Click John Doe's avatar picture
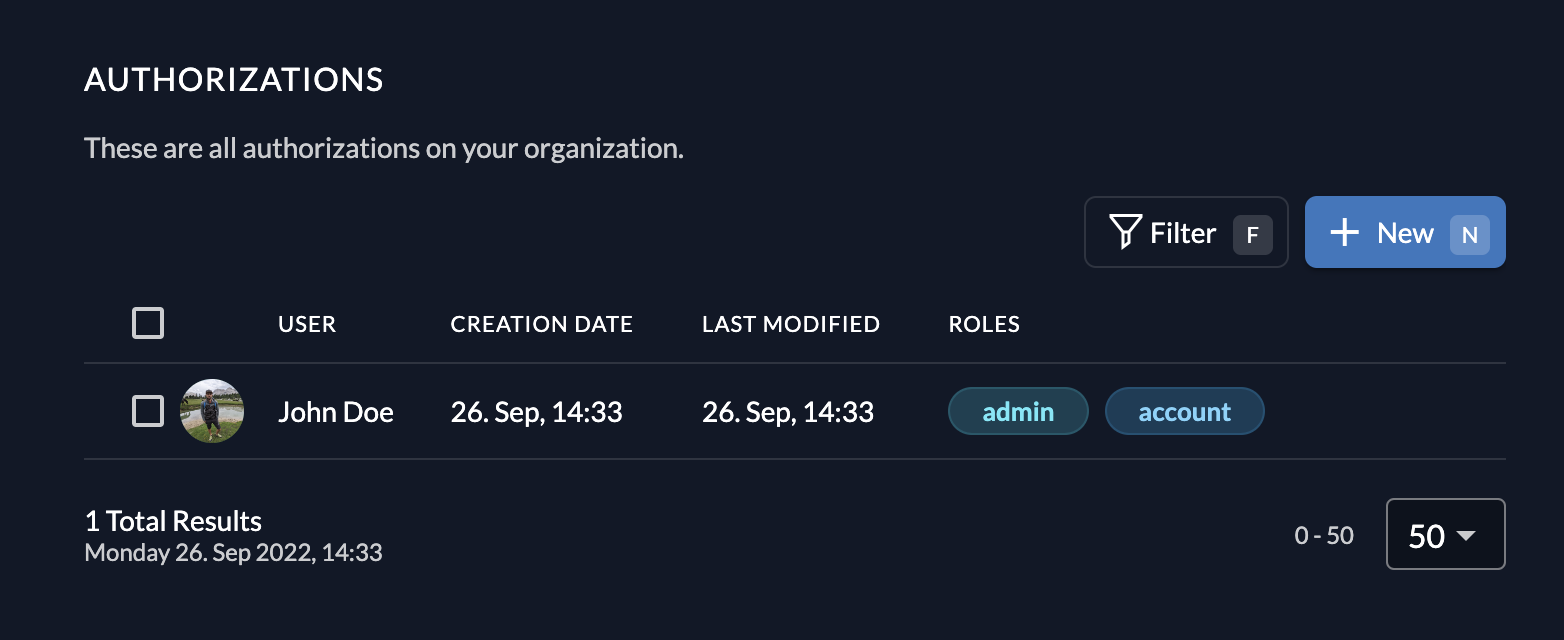 212,411
